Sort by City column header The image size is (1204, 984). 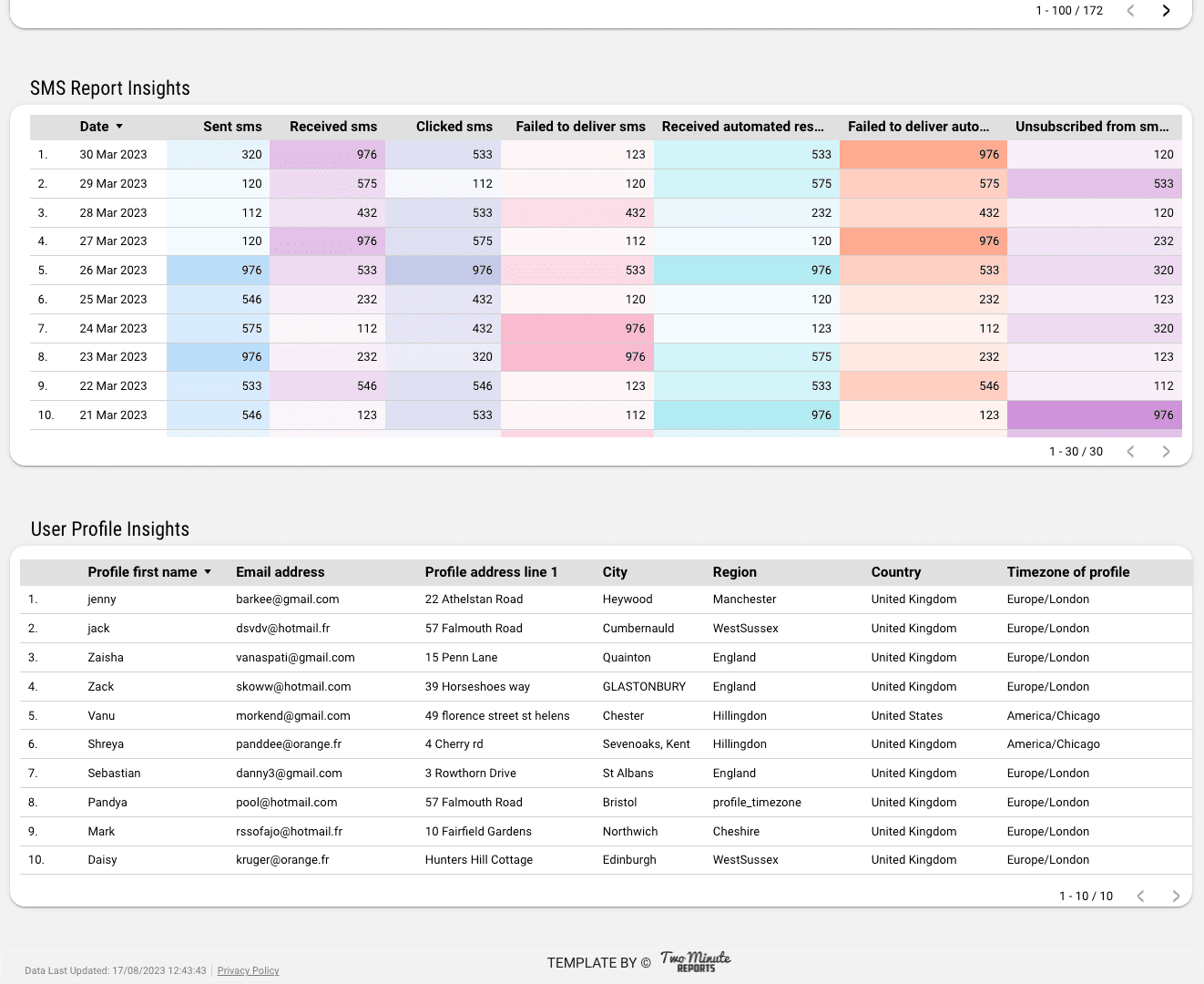(615, 572)
